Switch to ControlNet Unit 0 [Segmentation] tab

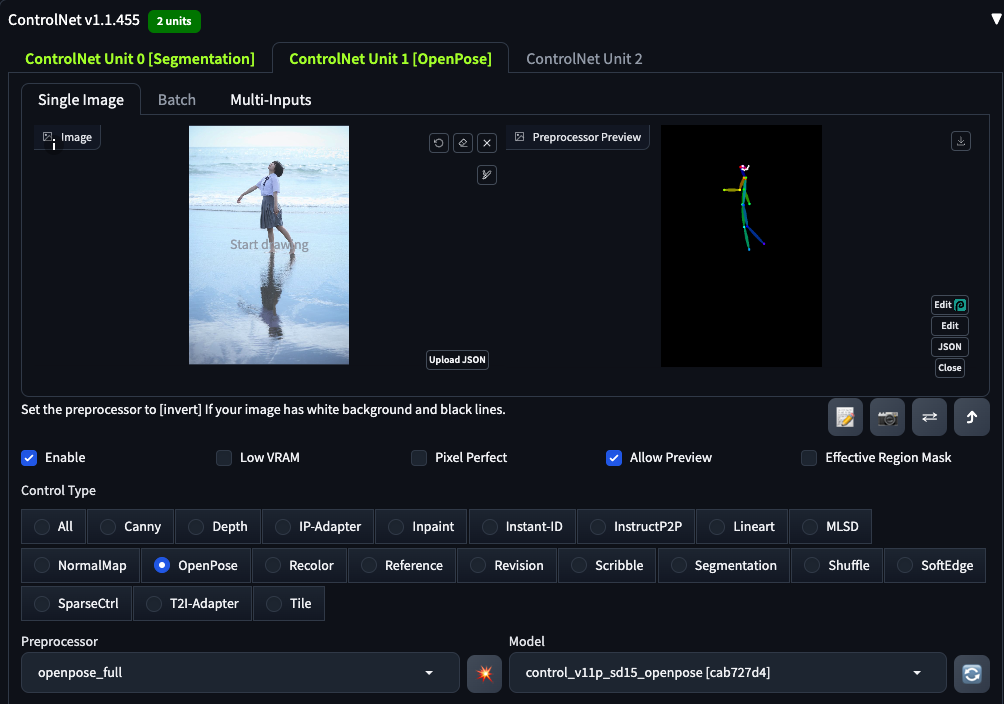140,59
